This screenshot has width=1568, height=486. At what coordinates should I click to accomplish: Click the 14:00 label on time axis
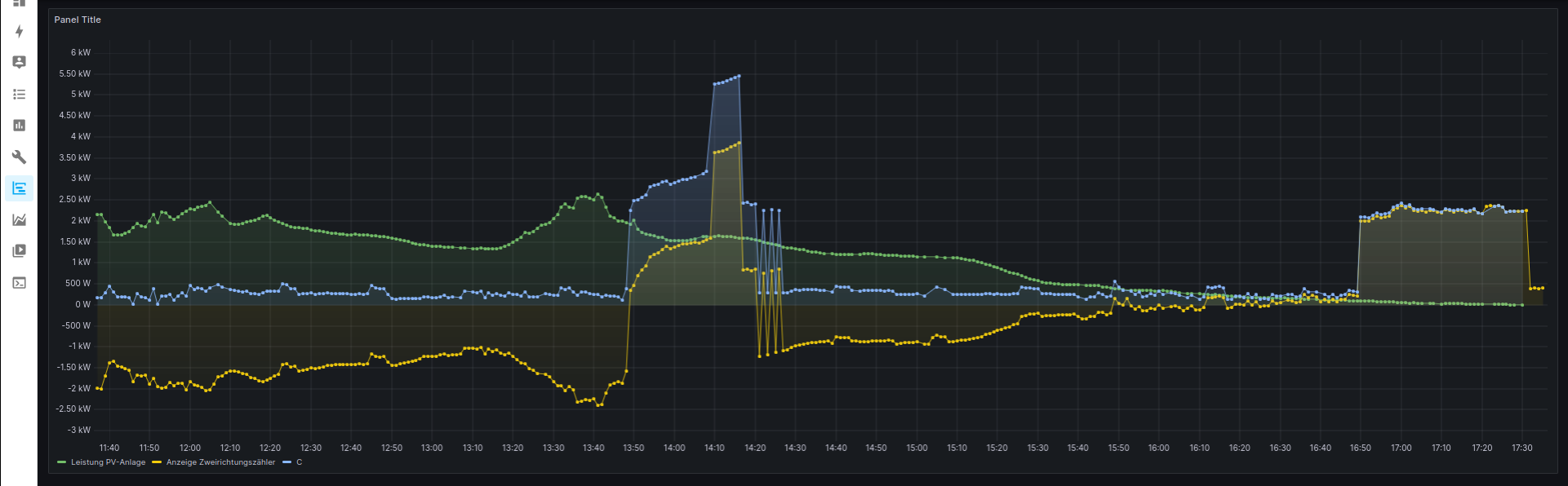coord(674,448)
